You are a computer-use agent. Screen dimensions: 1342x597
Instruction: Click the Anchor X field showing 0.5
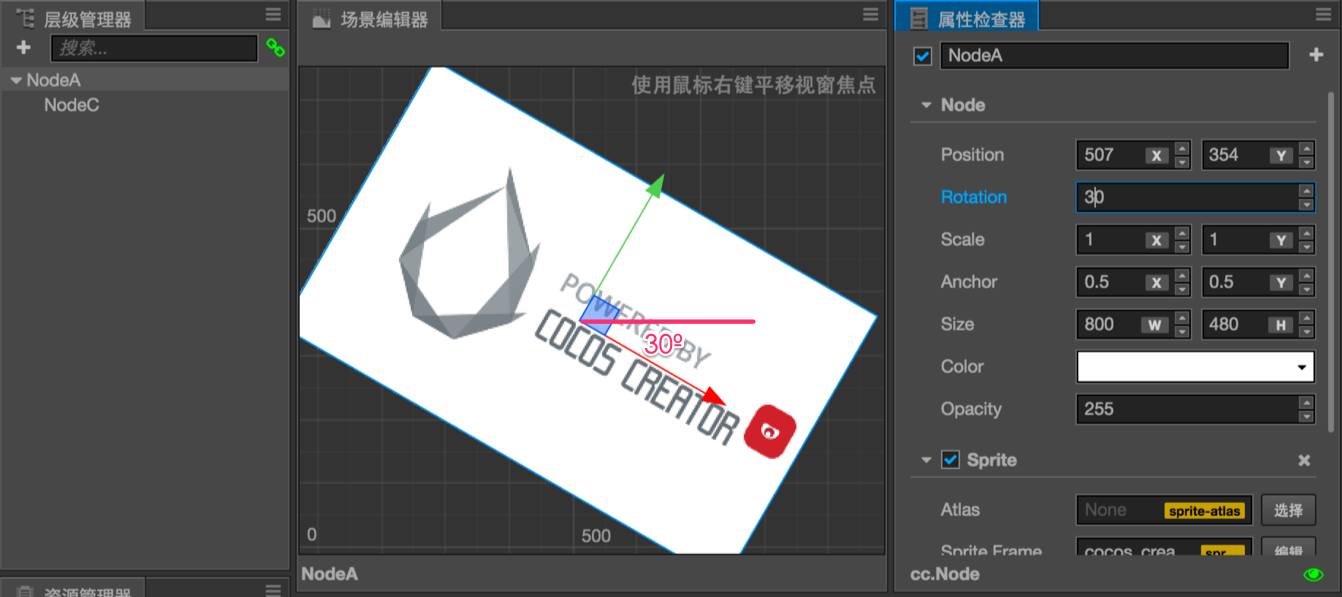point(1124,282)
